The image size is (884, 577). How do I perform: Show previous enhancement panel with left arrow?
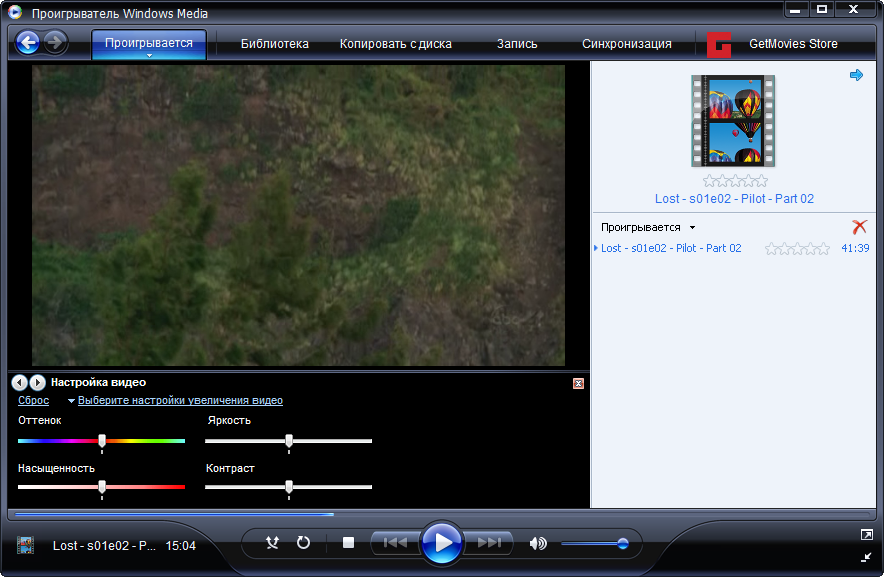click(19, 382)
